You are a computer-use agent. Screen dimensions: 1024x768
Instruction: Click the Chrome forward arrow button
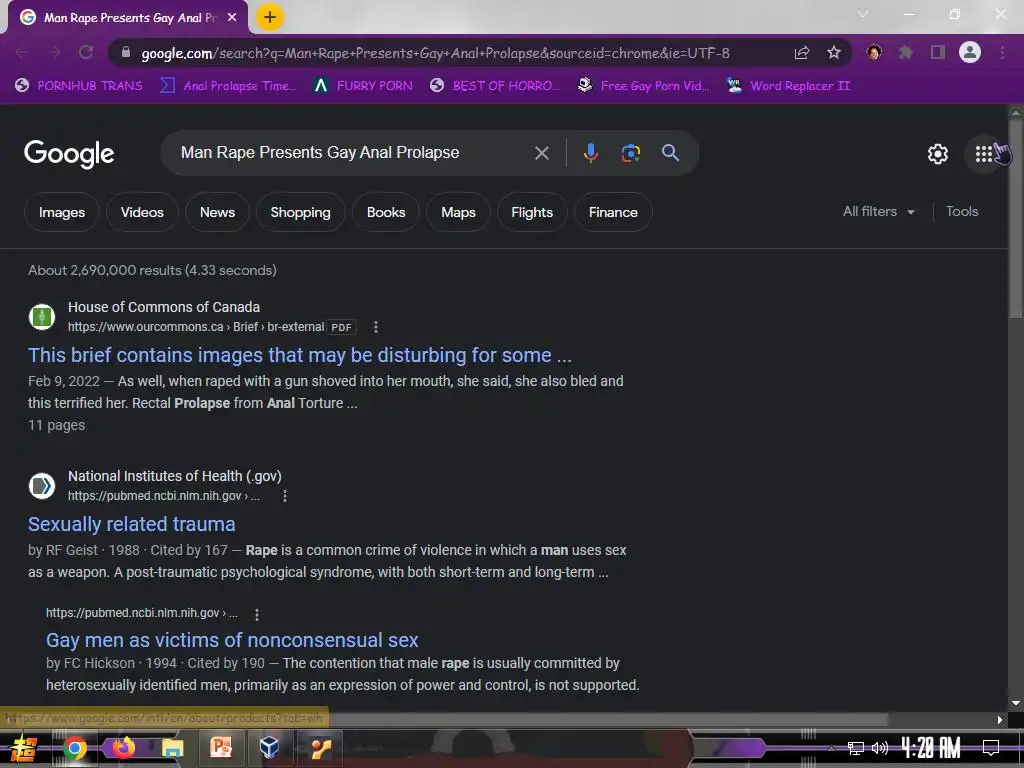click(x=54, y=53)
